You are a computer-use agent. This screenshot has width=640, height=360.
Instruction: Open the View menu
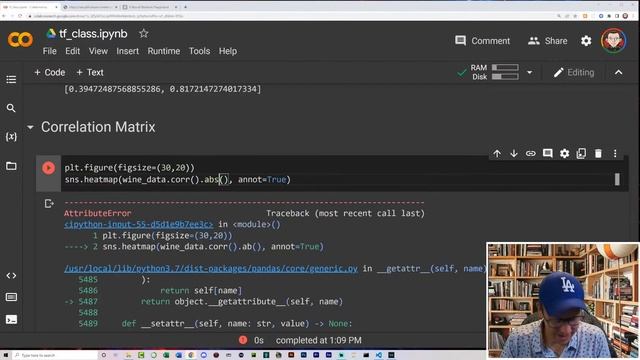[98, 51]
